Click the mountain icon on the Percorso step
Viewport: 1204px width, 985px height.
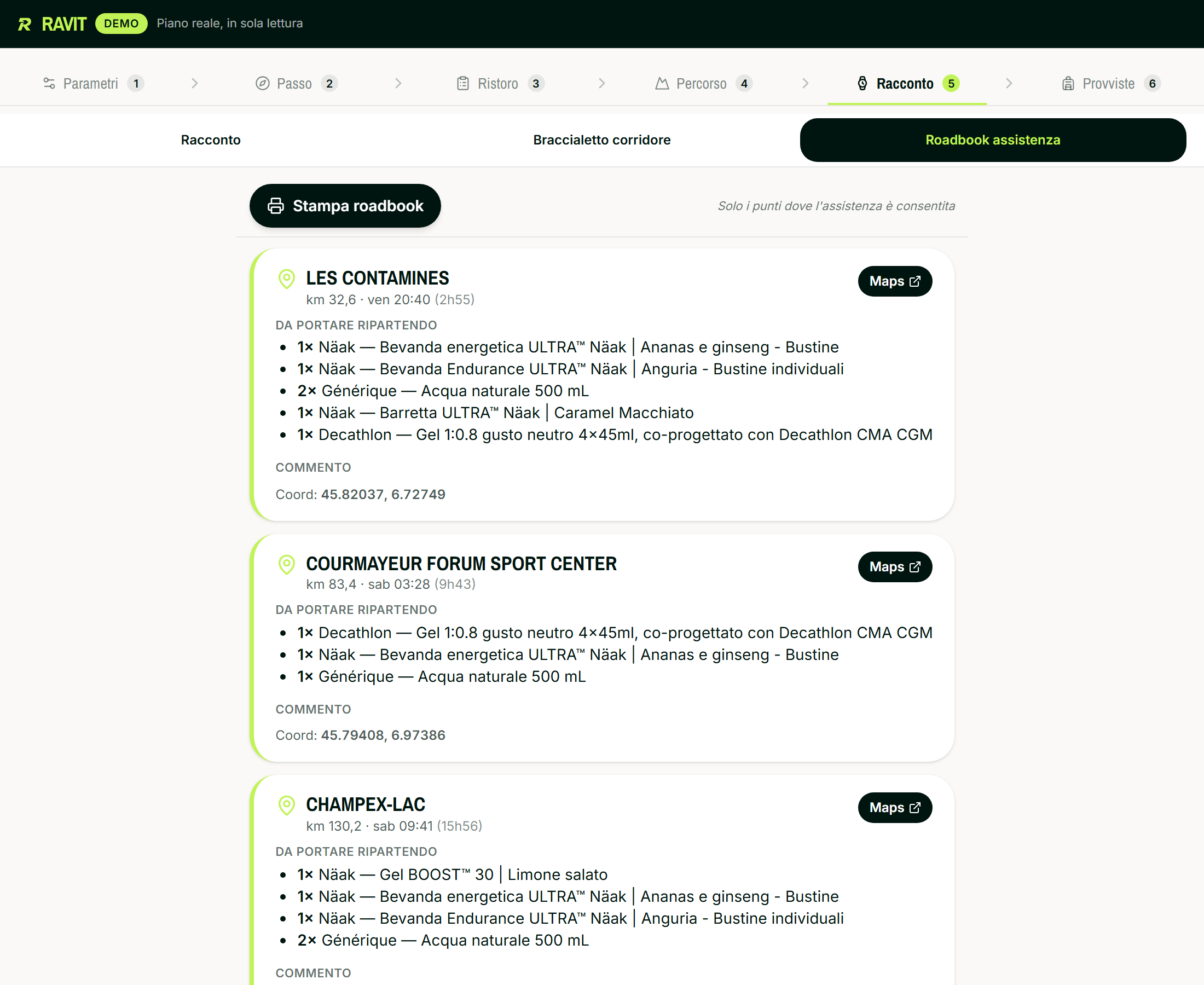click(662, 83)
